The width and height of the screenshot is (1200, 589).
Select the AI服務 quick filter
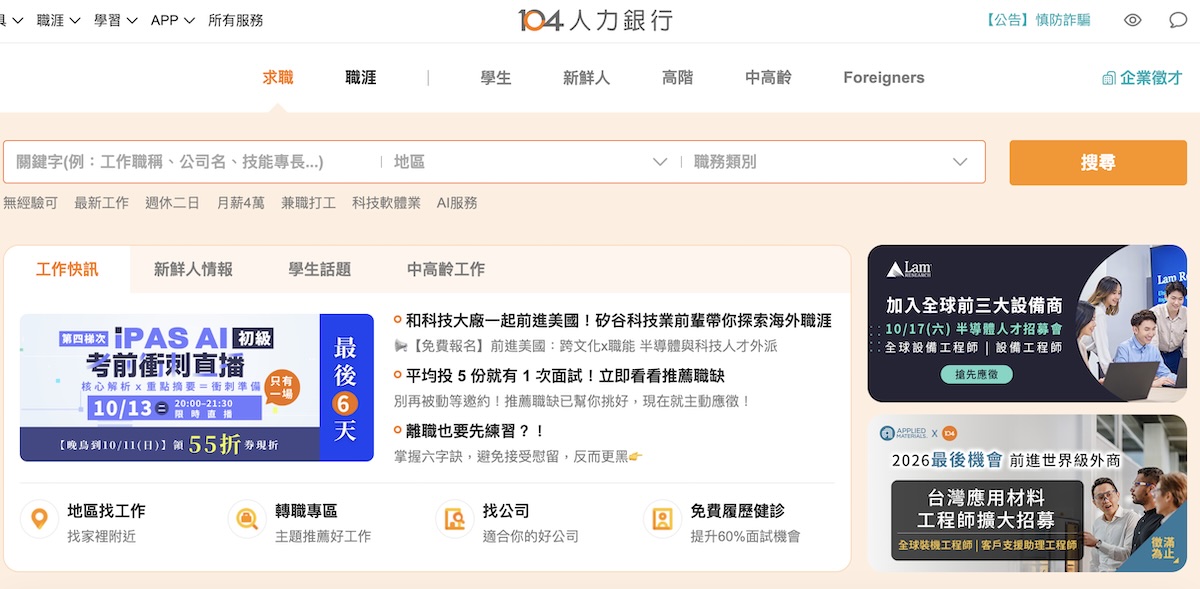pos(457,203)
